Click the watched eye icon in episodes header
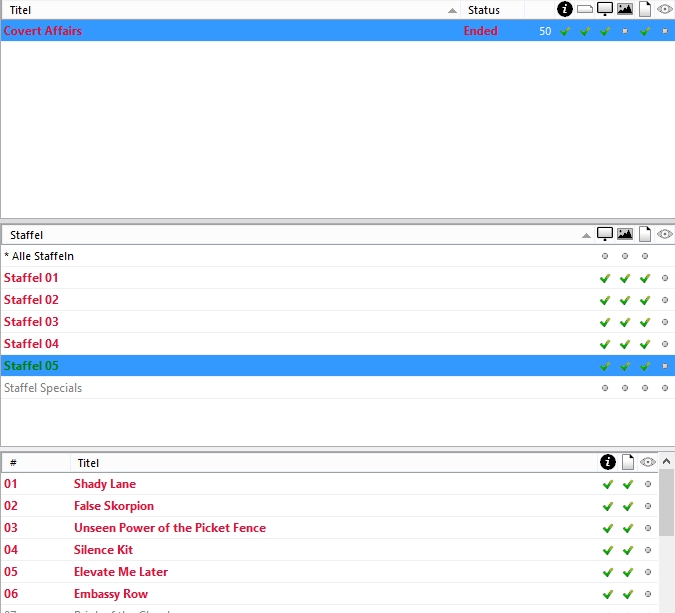 (x=648, y=462)
